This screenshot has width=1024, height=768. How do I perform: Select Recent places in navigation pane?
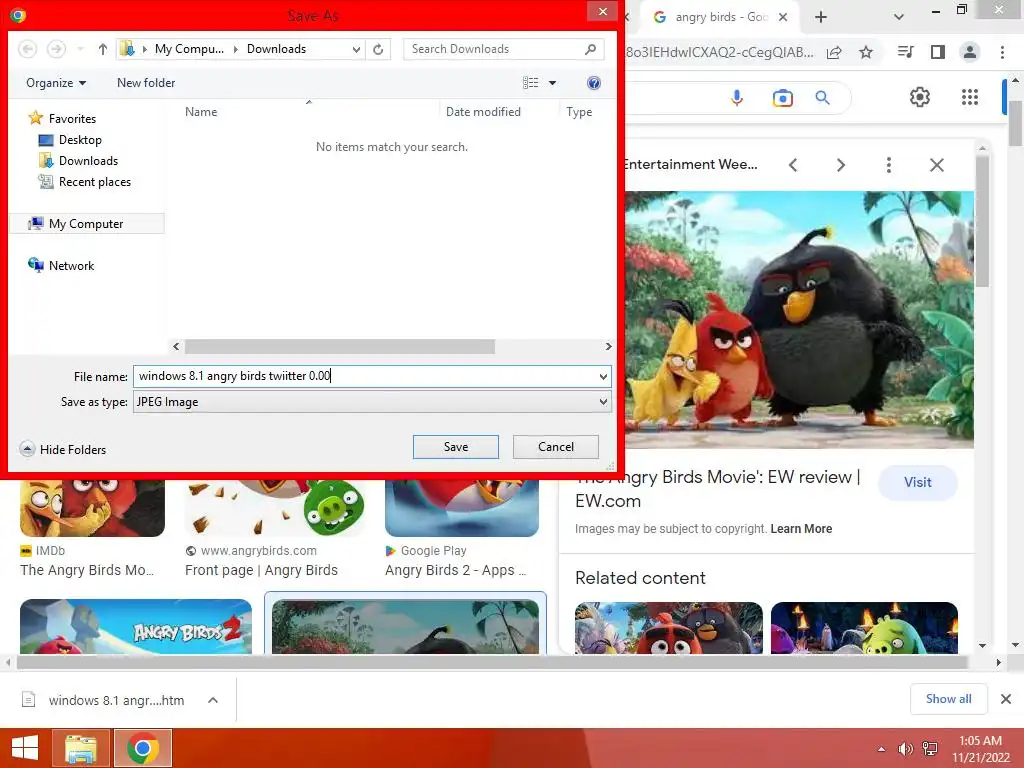click(85, 182)
